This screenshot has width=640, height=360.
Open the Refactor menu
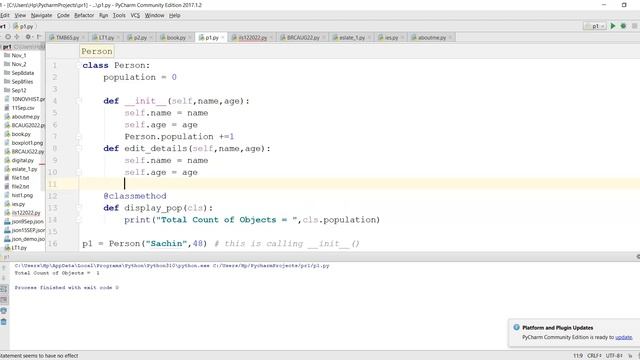pyautogui.click(x=84, y=16)
